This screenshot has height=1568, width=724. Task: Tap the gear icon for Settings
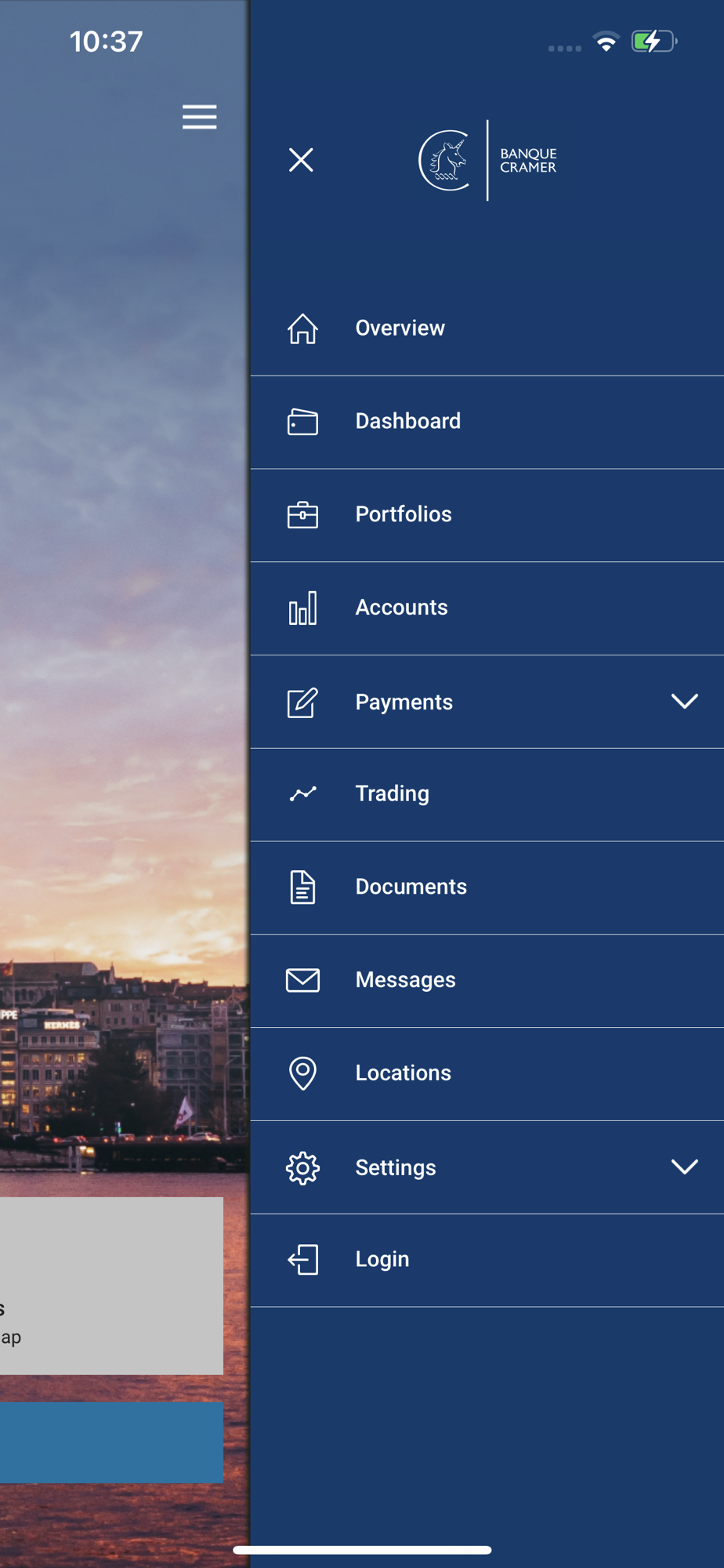coord(302,1168)
